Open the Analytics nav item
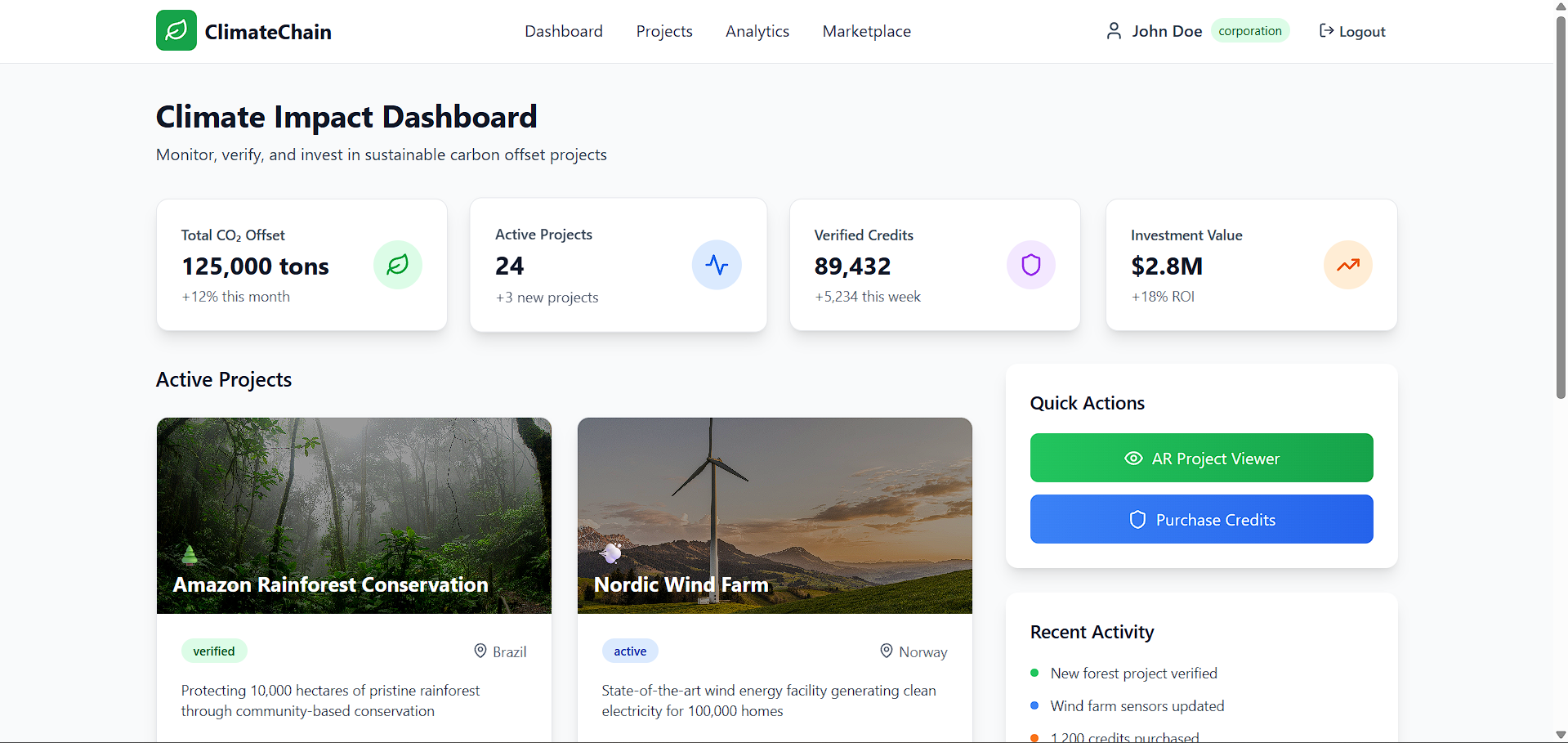This screenshot has height=743, width=1568. coord(757,31)
